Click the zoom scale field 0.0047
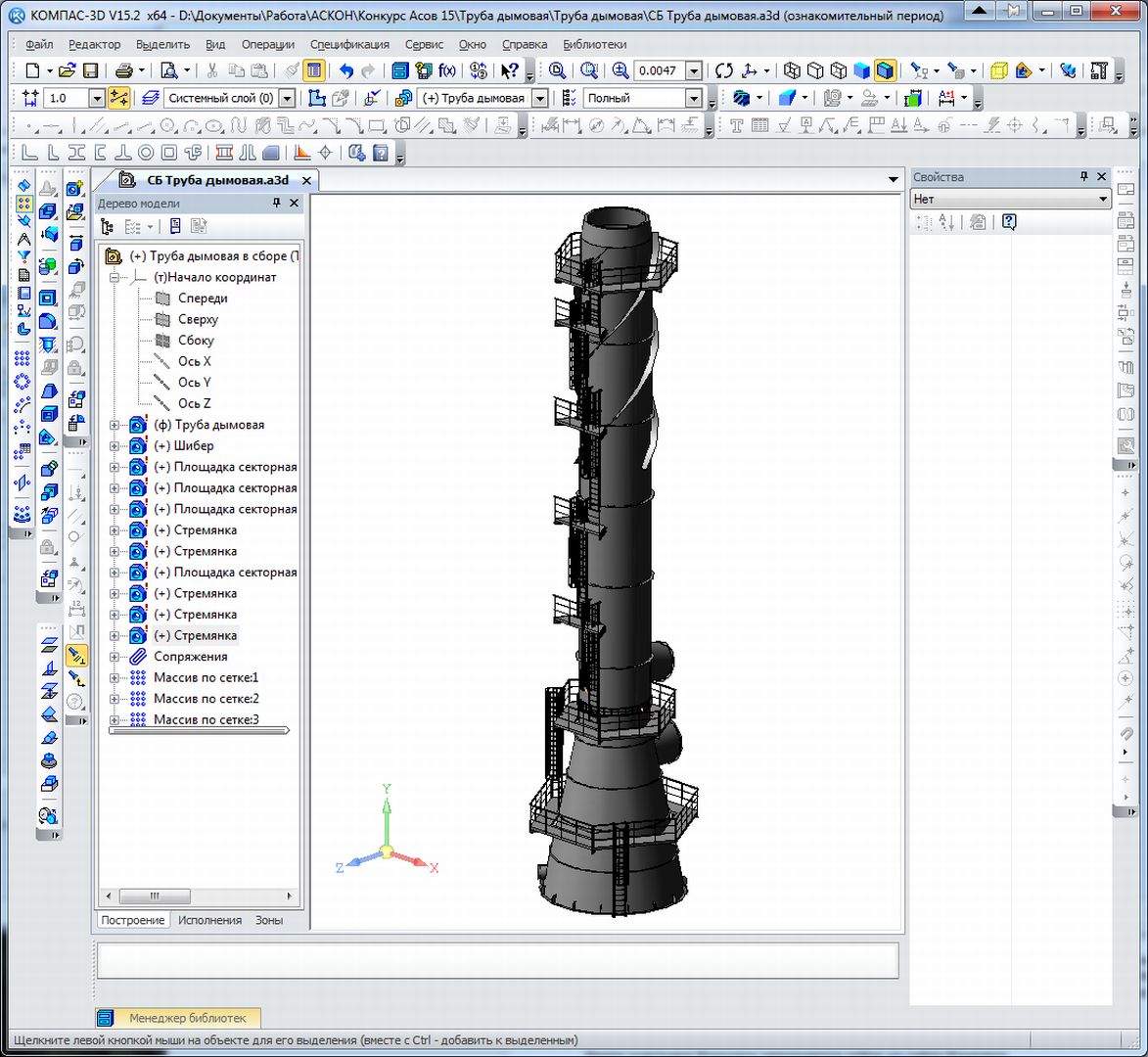The width and height of the screenshot is (1148, 1057). (658, 70)
